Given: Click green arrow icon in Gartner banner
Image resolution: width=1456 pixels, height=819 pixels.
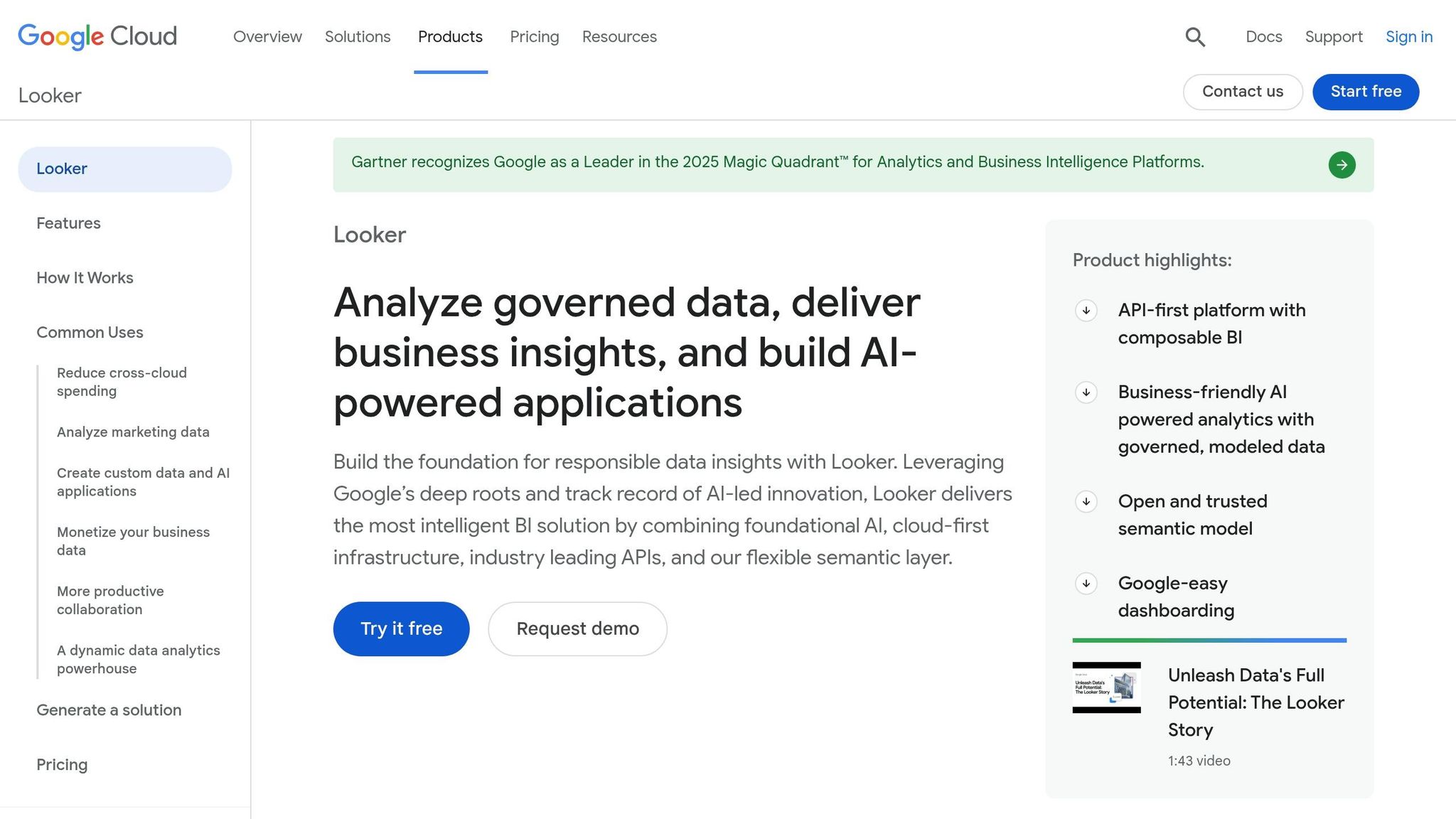Looking at the screenshot, I should click(1342, 165).
